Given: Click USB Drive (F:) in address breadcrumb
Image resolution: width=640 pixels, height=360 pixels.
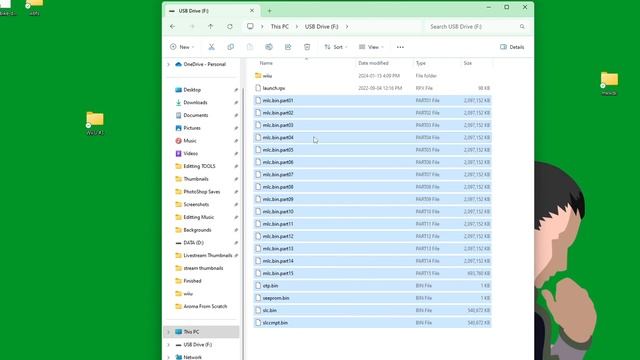Looking at the screenshot, I should click(x=322, y=27).
